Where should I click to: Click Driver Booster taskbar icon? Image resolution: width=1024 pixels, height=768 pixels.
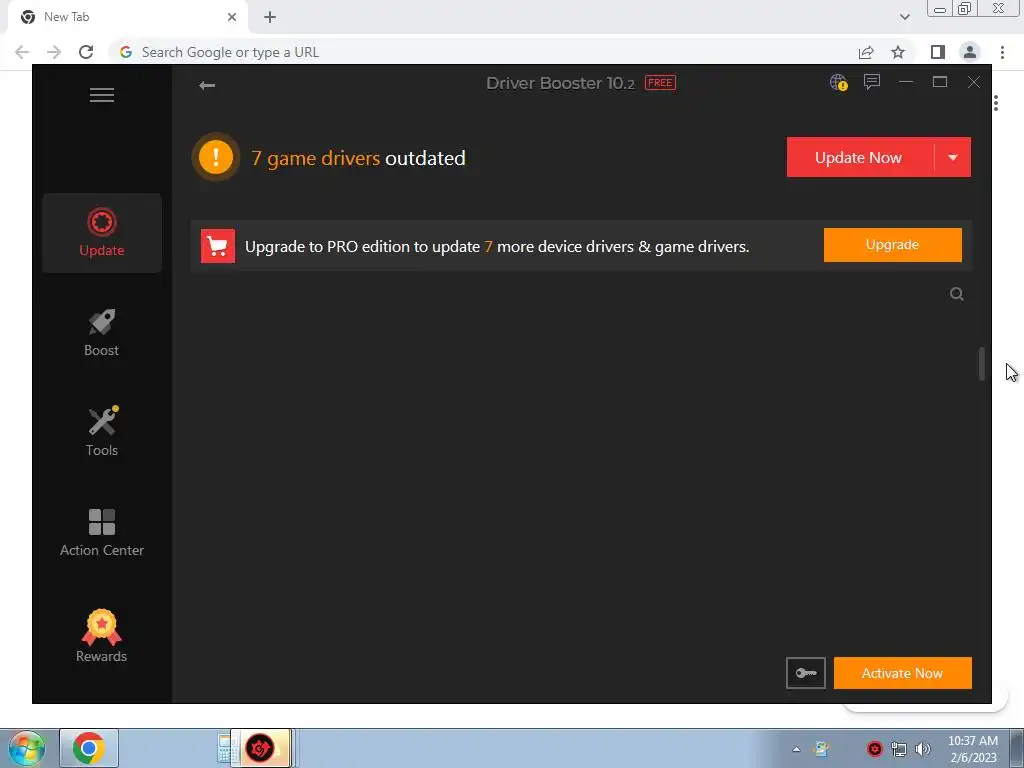point(260,748)
